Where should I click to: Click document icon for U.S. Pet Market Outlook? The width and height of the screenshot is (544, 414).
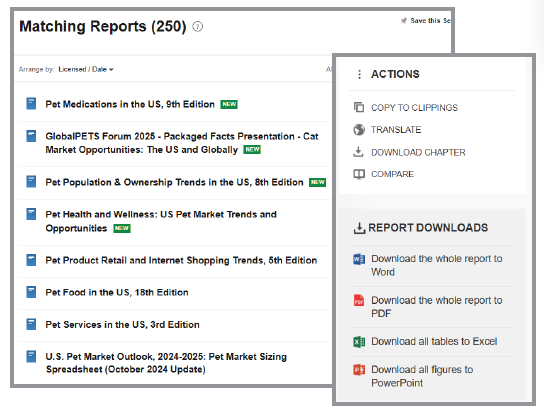pos(31,356)
